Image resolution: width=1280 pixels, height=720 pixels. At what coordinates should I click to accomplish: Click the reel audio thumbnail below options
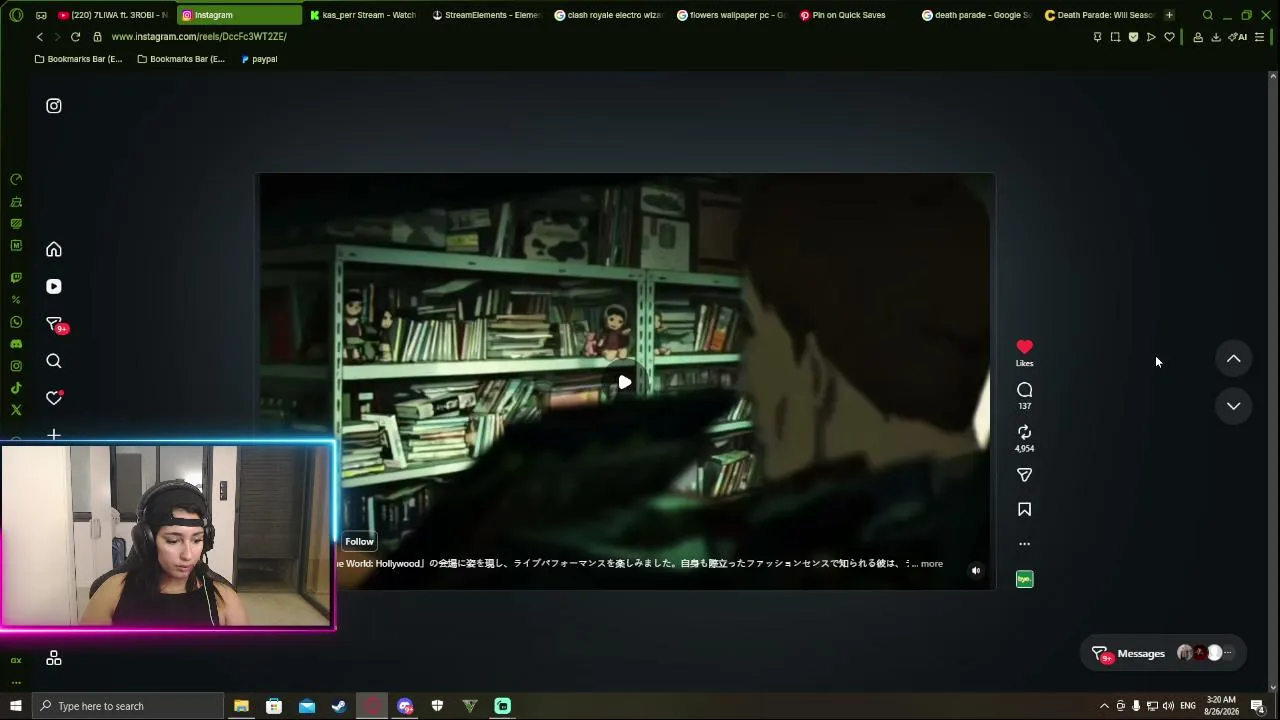(1024, 579)
